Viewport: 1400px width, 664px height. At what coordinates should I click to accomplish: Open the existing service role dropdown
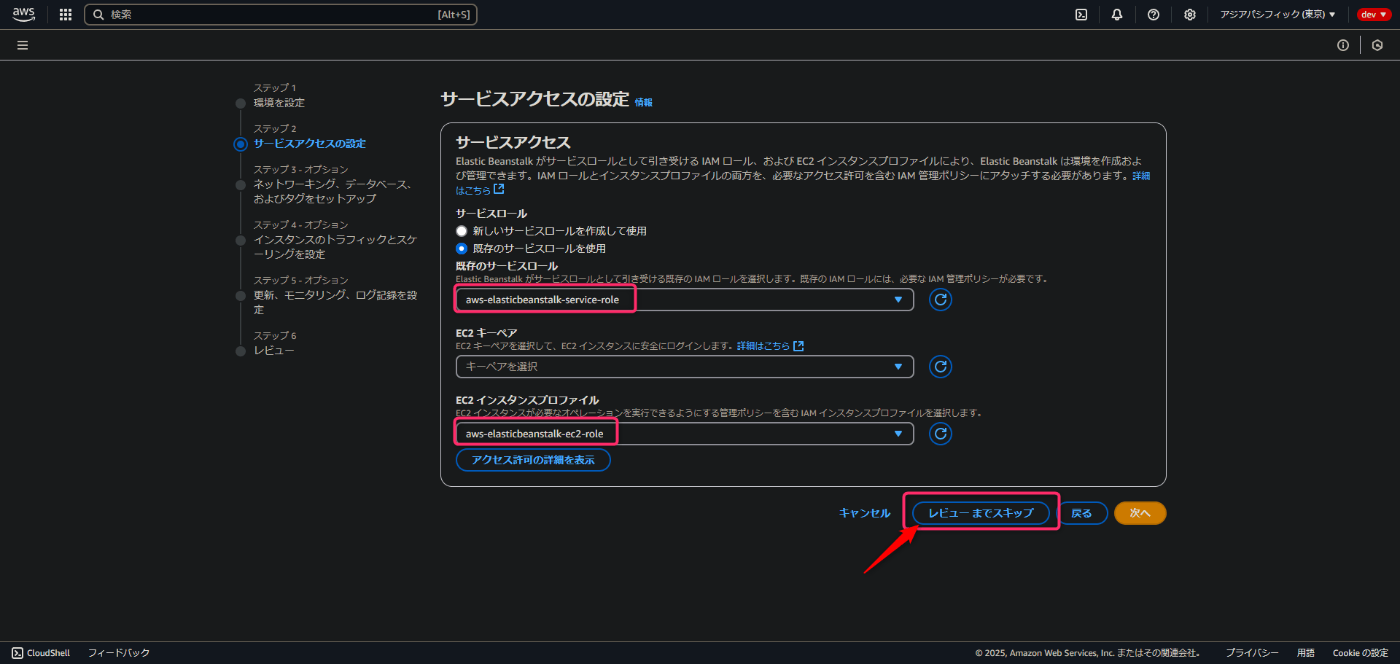(x=685, y=299)
